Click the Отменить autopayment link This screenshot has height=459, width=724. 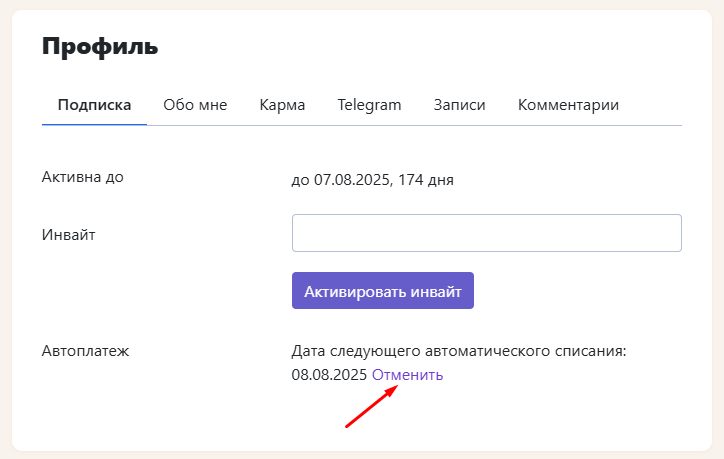click(x=407, y=375)
